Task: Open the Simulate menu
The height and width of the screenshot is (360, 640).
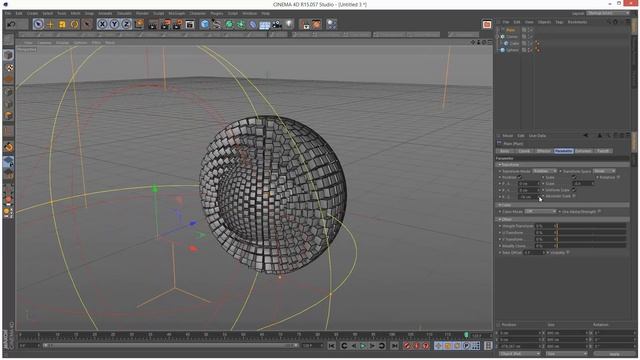Action: (124, 13)
